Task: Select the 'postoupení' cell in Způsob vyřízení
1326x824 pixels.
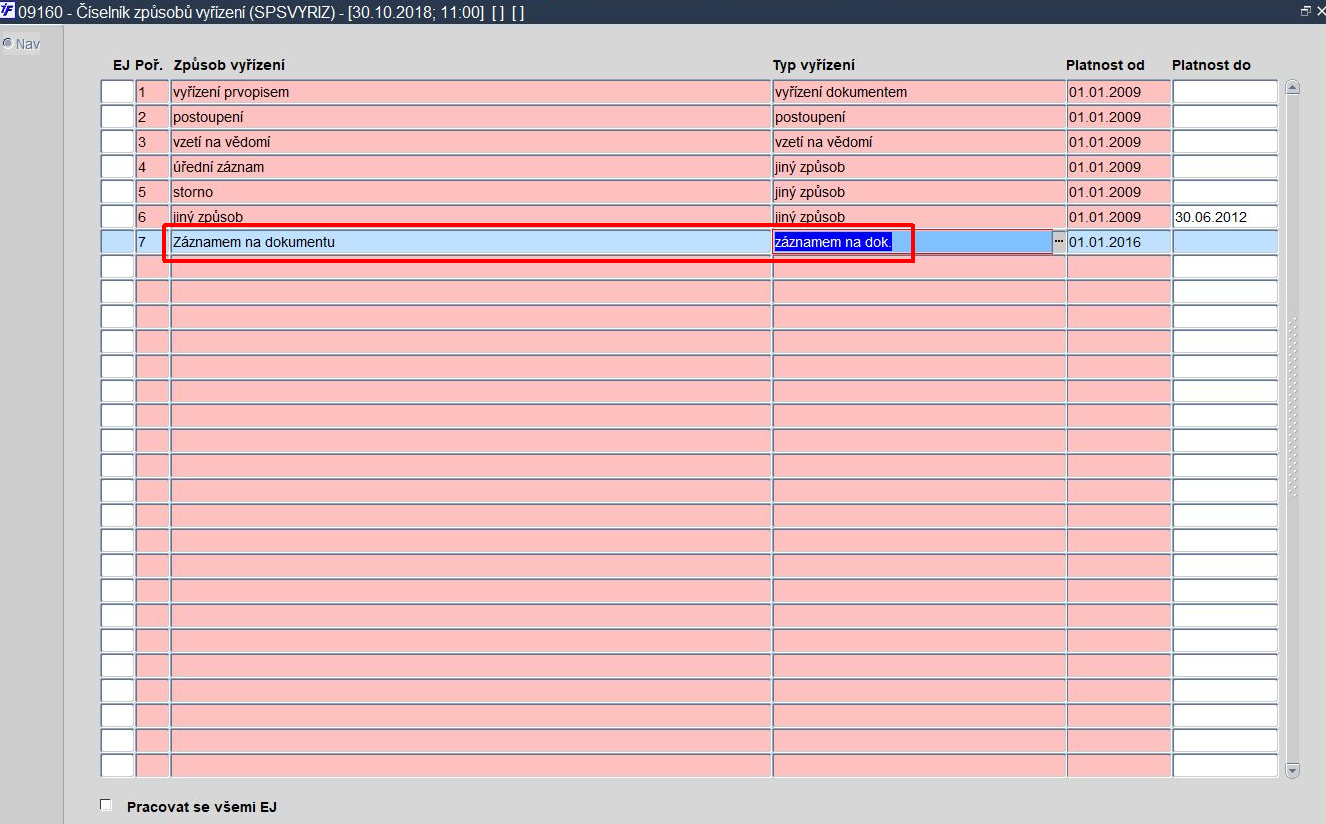Action: point(471,117)
